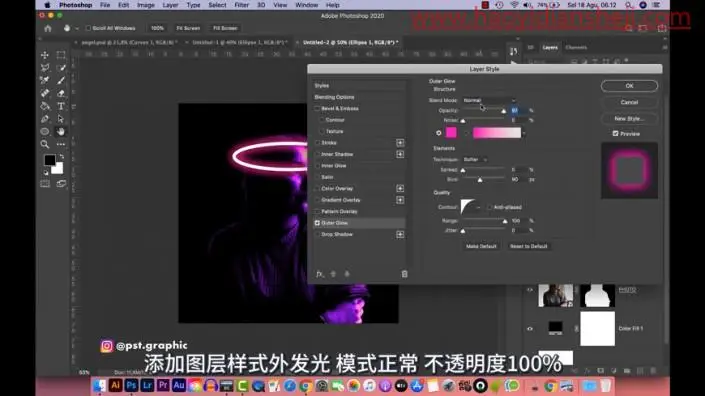705x396 pixels.
Task: Add another Drop Shadow with plus icon
Action: (400, 235)
